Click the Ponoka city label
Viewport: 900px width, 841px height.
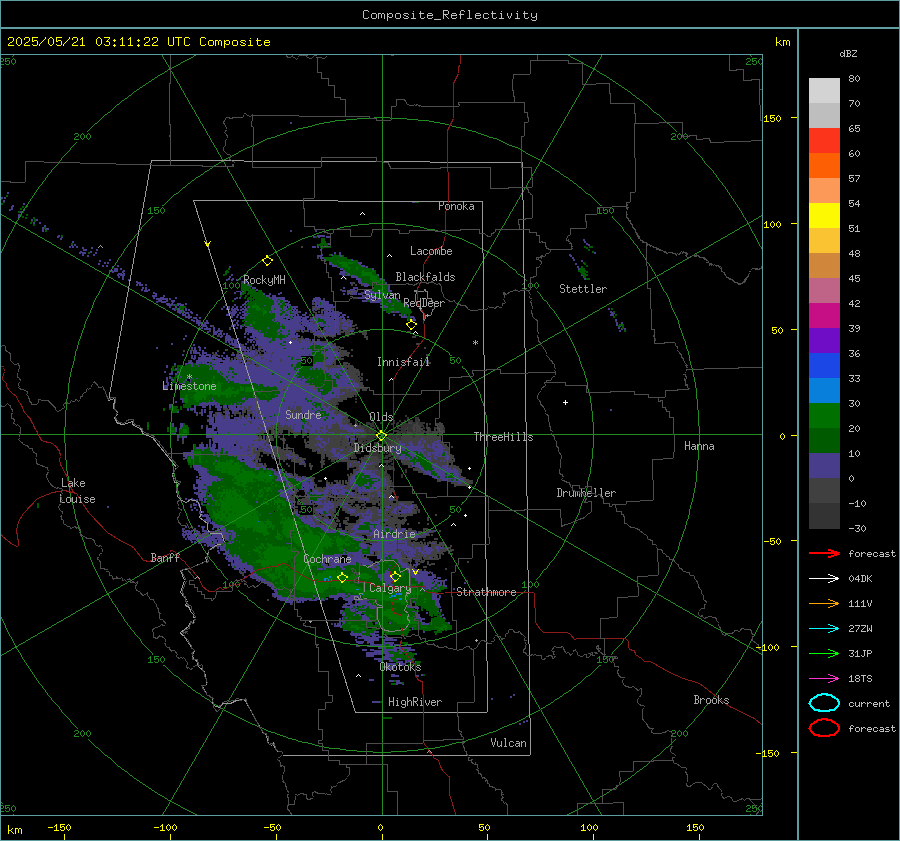(x=456, y=206)
